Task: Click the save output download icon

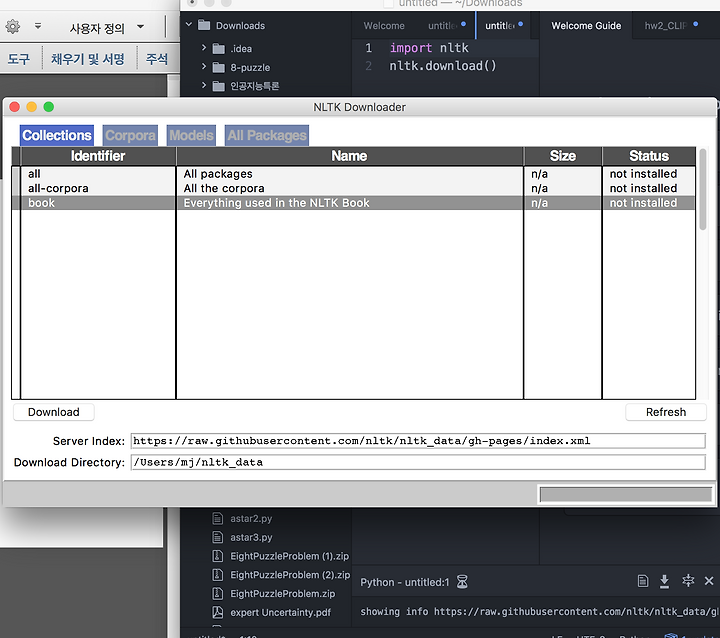Action: (x=664, y=581)
